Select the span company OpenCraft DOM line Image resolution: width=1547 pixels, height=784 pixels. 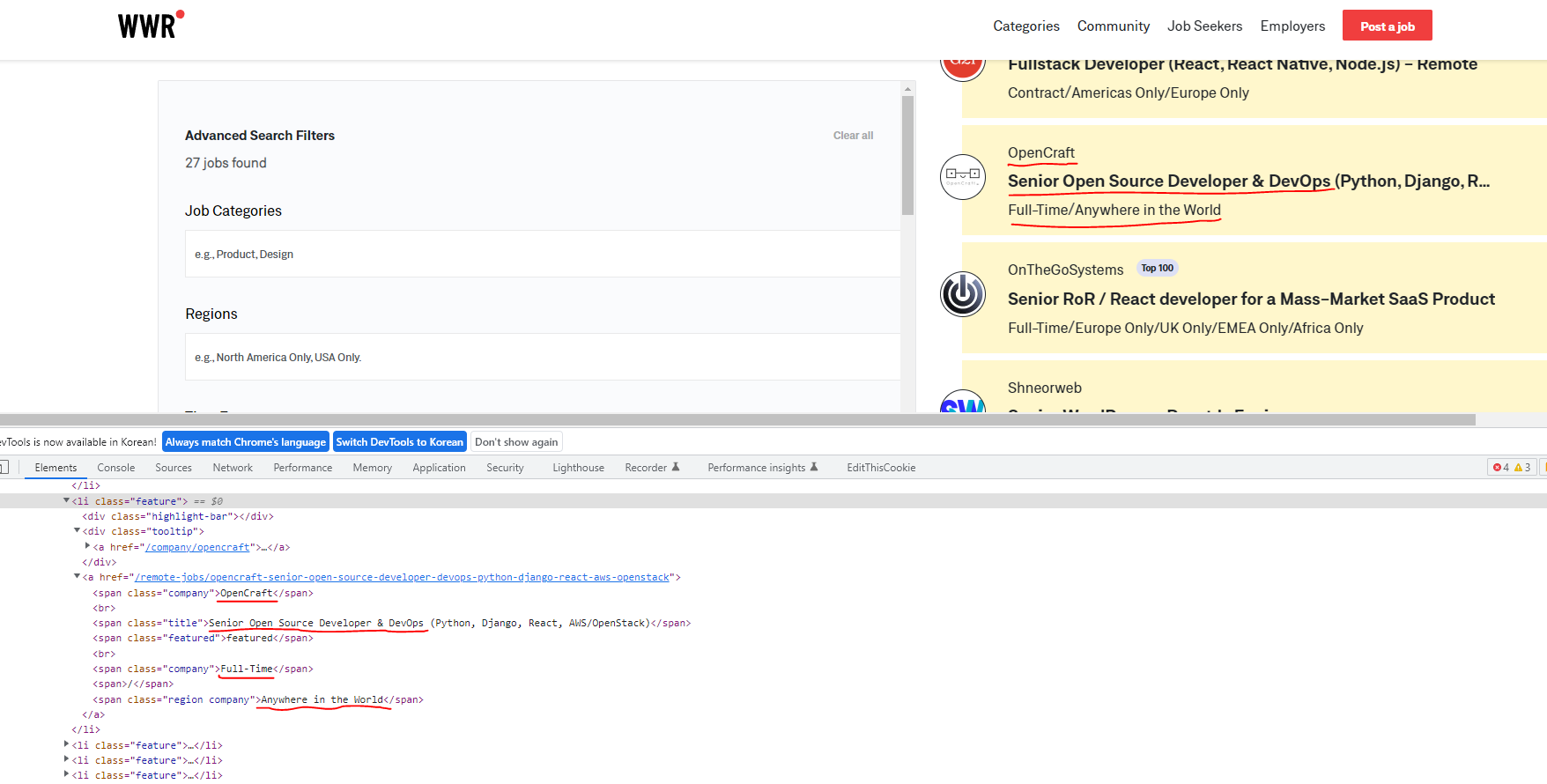(x=203, y=593)
